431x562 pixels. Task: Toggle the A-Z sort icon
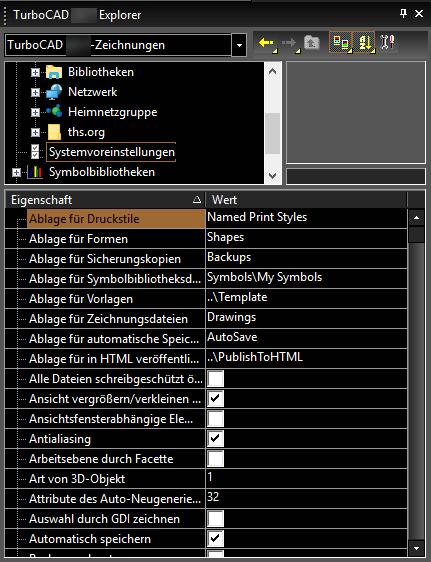[364, 43]
